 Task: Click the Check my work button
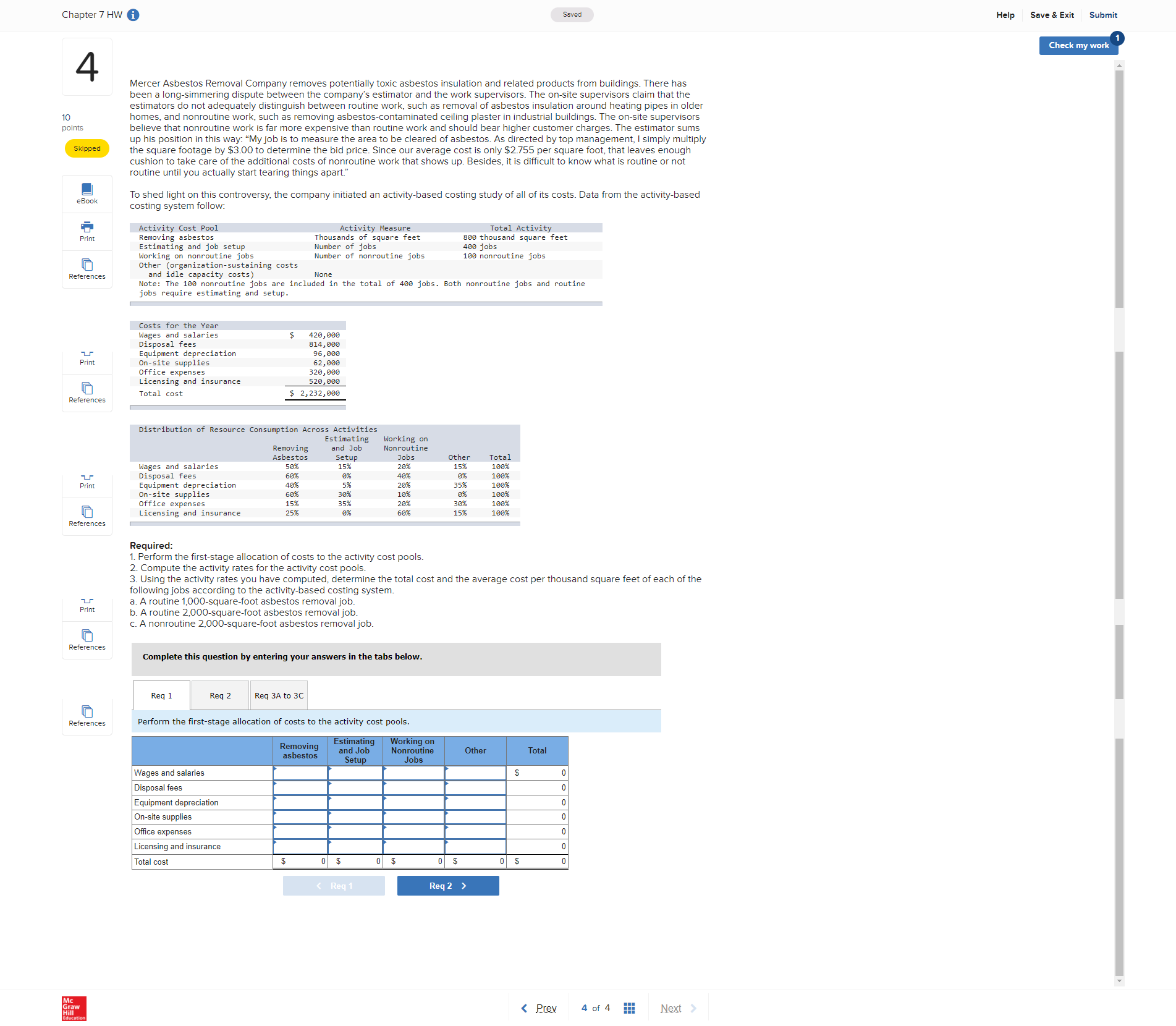point(1078,45)
